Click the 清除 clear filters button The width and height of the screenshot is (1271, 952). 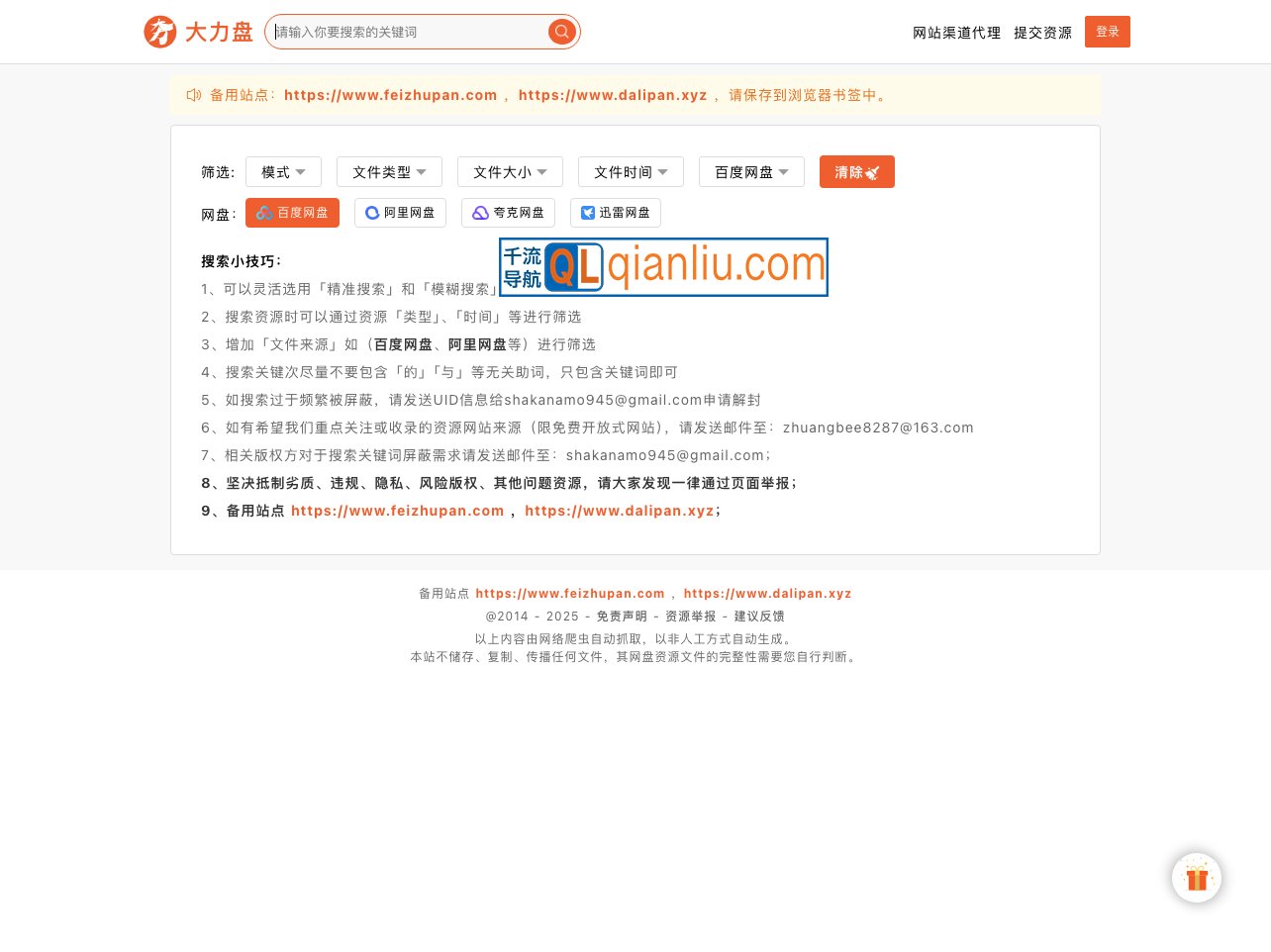pos(857,171)
